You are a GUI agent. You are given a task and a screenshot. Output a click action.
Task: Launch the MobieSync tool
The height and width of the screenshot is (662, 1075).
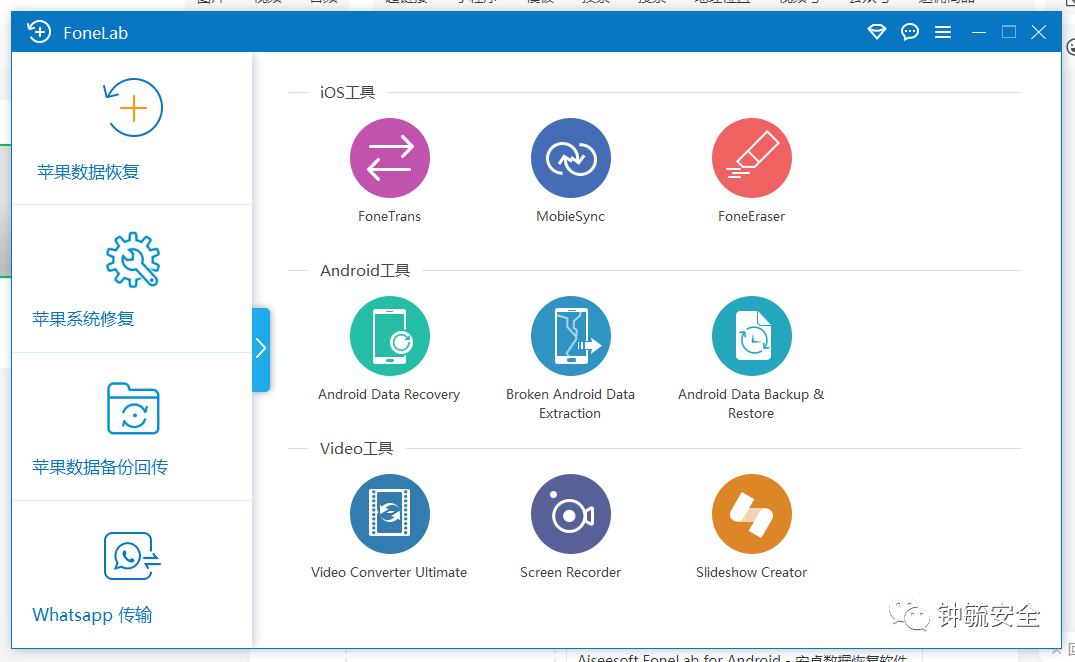(570, 158)
